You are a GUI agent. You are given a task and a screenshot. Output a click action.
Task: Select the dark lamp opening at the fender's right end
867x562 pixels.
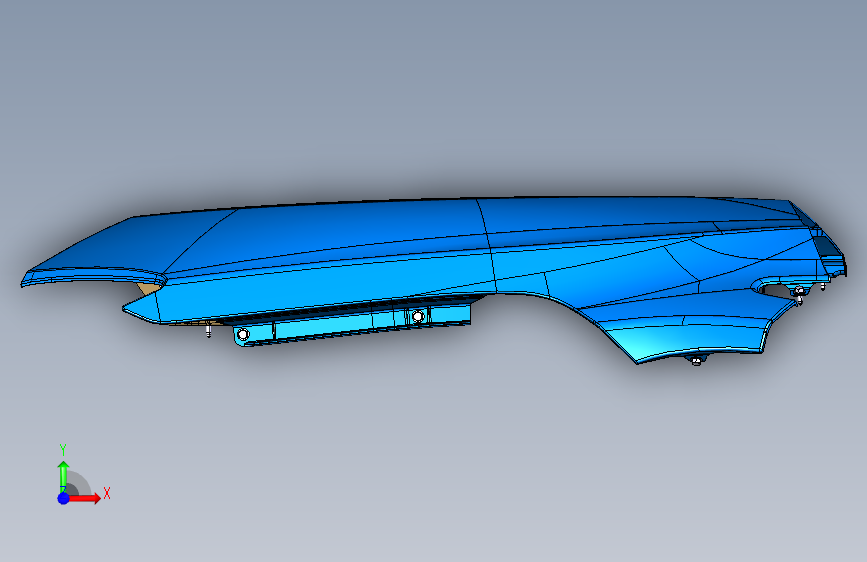827,246
